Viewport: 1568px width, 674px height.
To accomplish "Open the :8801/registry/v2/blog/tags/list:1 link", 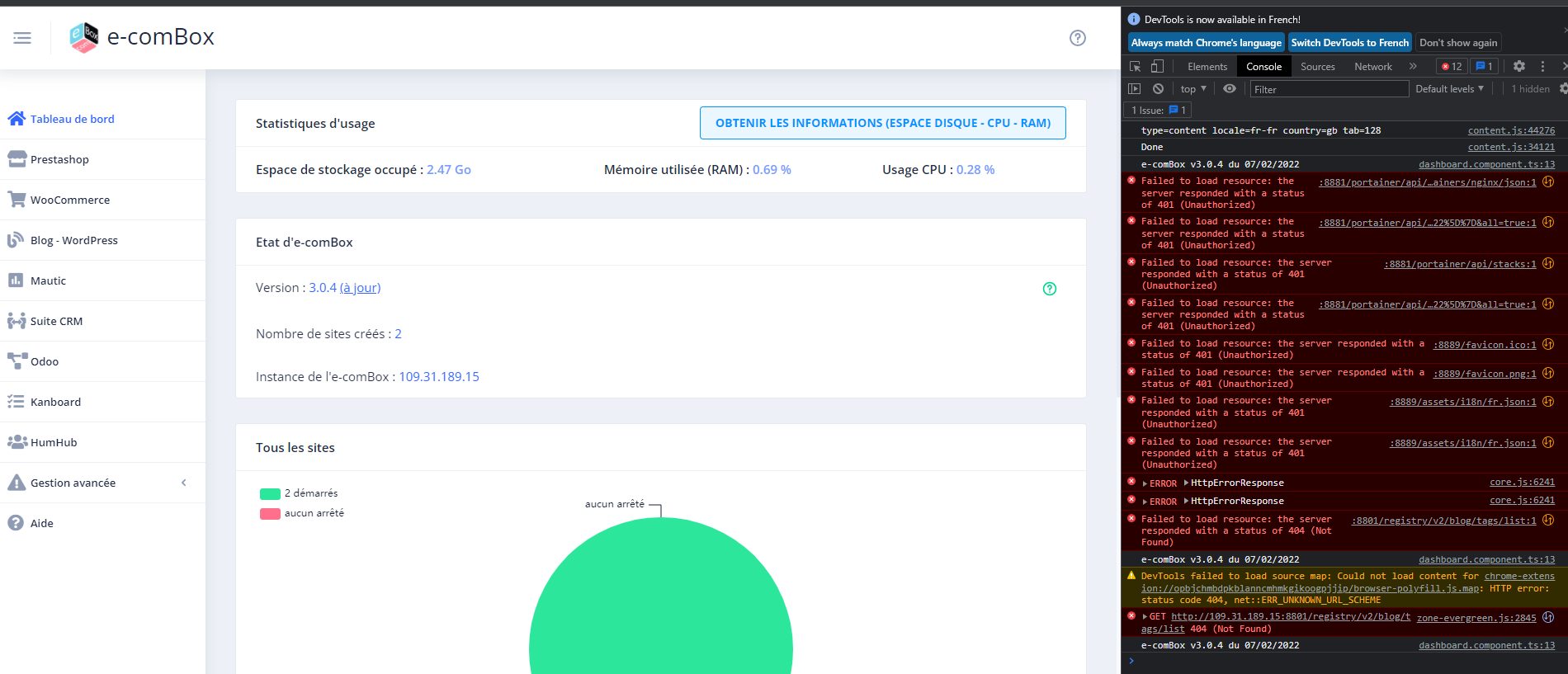I will pyautogui.click(x=1443, y=521).
